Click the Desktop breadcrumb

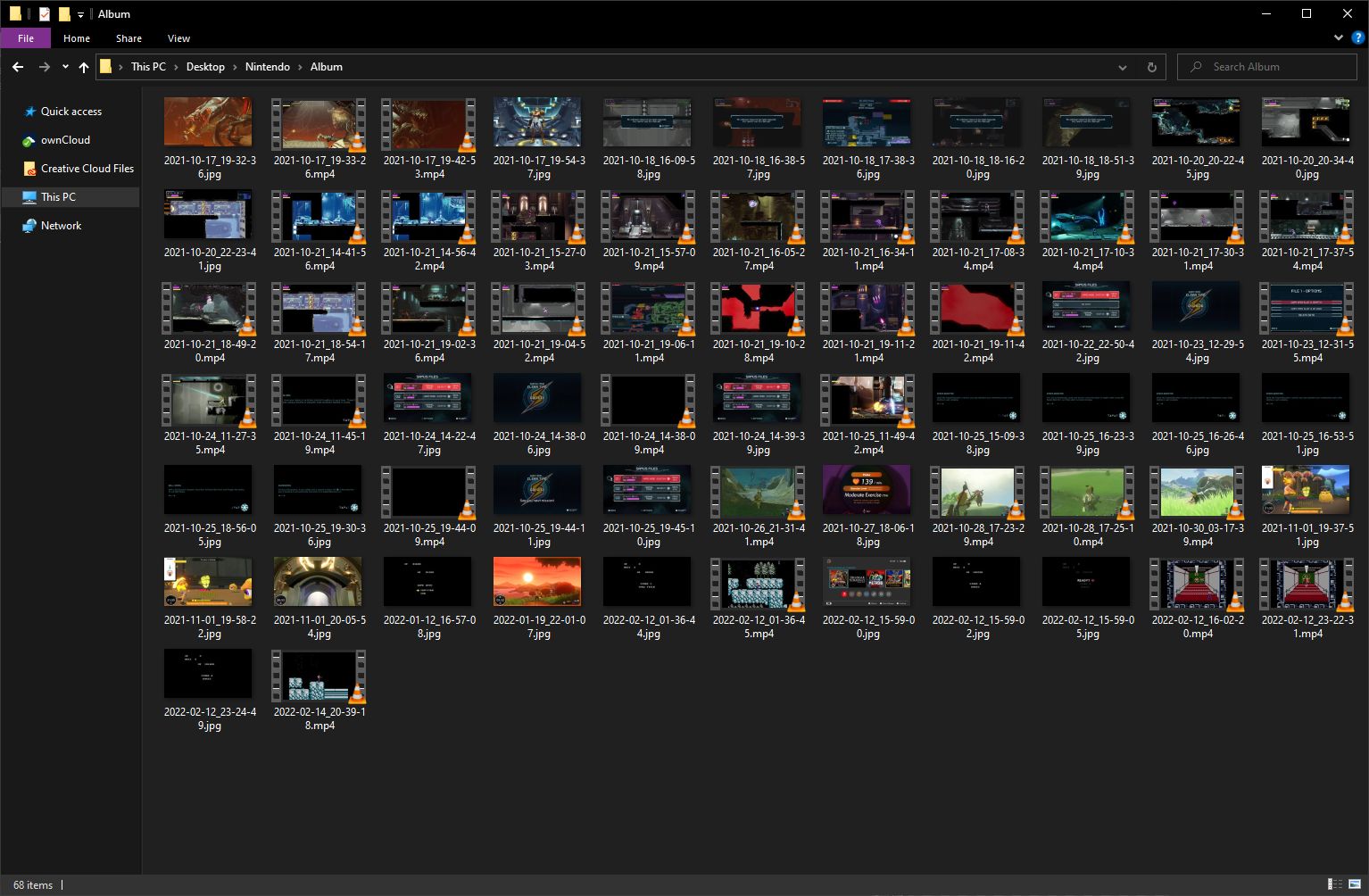[205, 67]
